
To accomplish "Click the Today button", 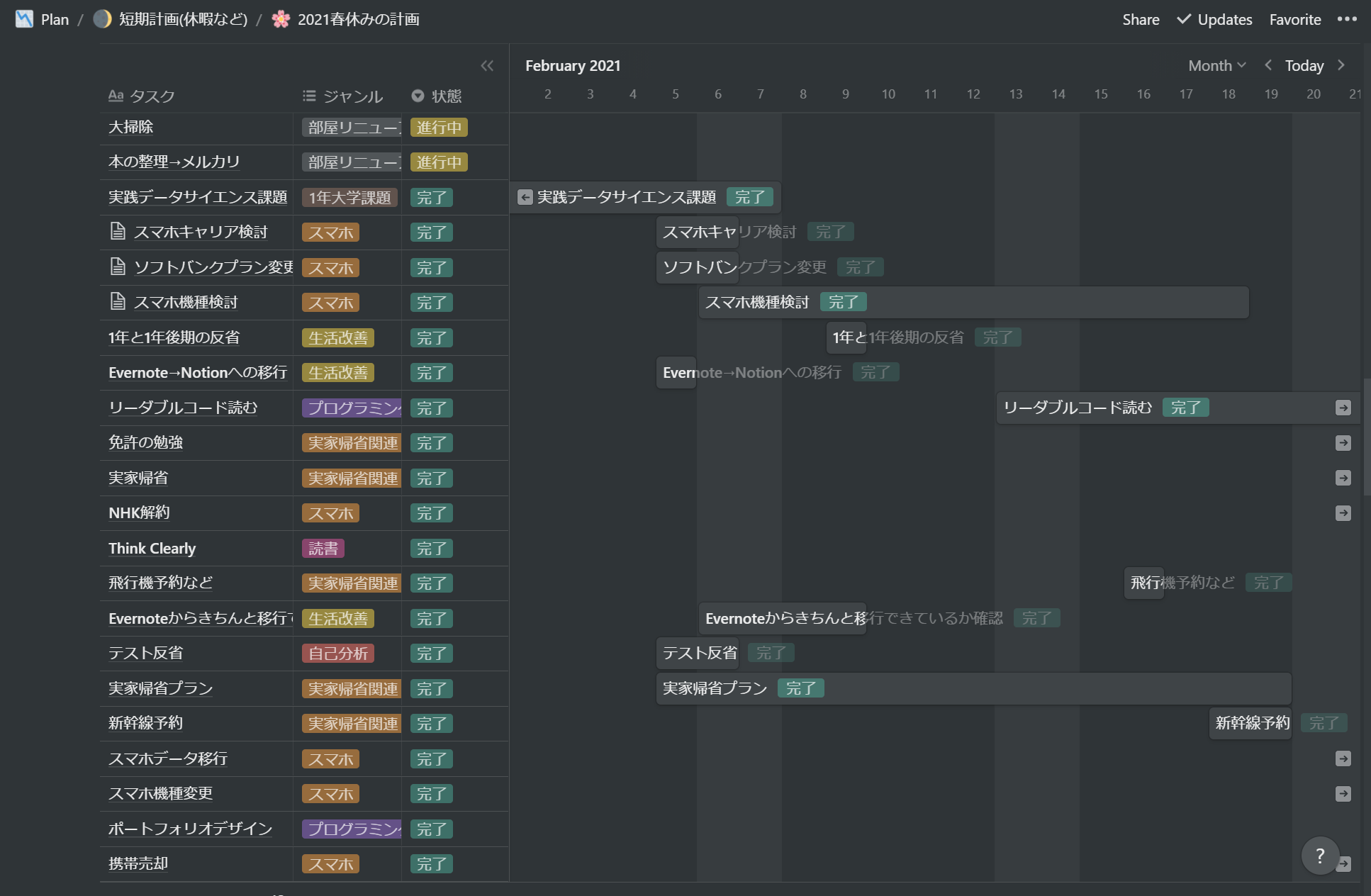I will (x=1304, y=65).
